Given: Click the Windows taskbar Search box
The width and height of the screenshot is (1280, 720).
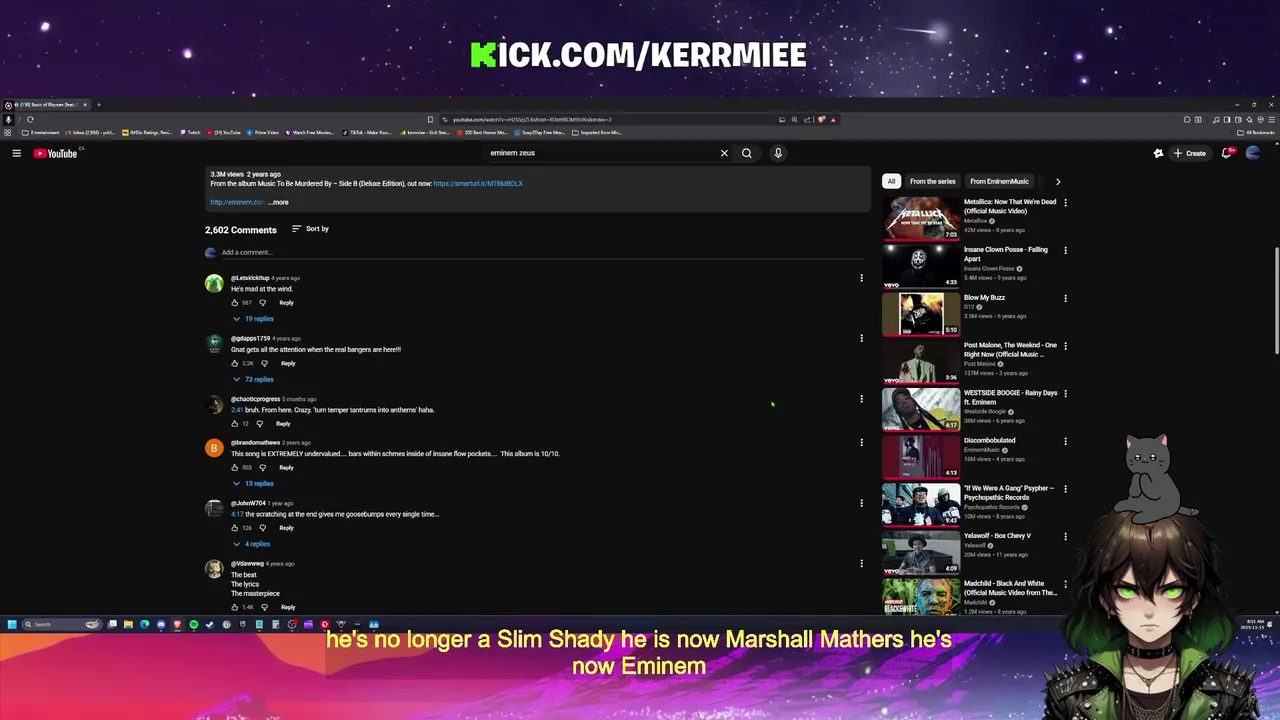Looking at the screenshot, I should [62, 624].
